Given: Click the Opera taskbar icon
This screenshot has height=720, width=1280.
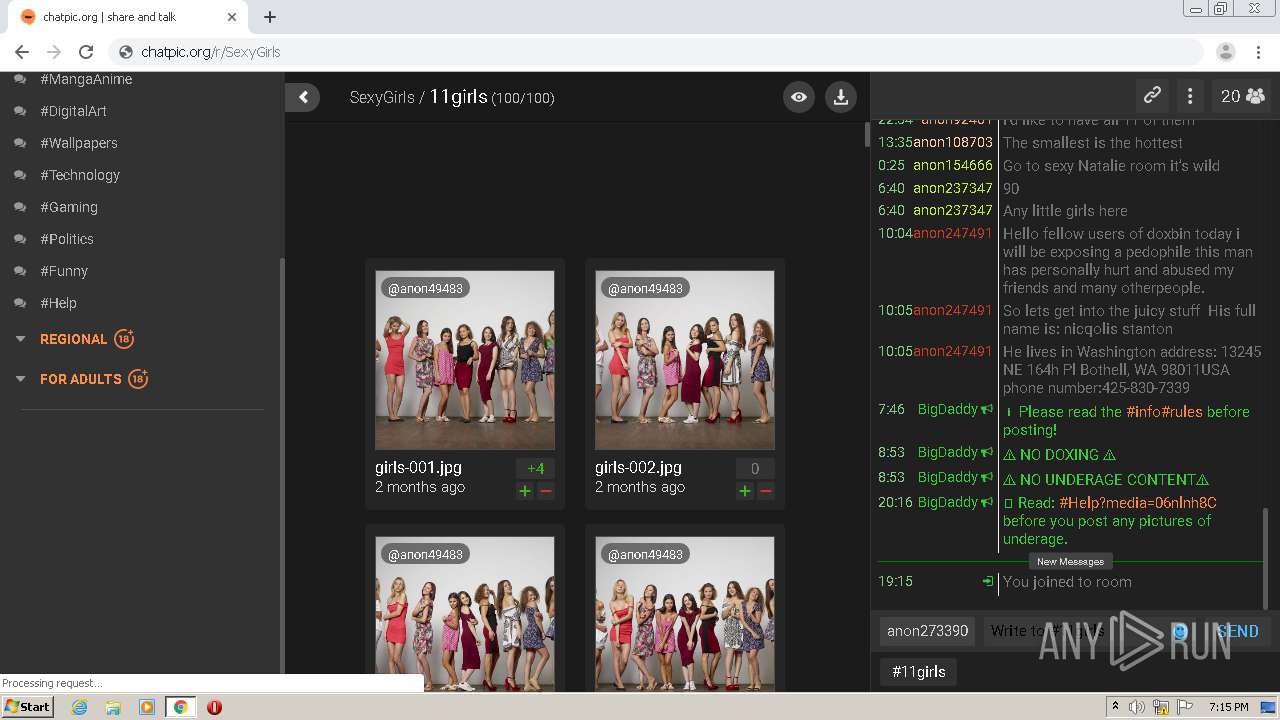Looking at the screenshot, I should (214, 707).
